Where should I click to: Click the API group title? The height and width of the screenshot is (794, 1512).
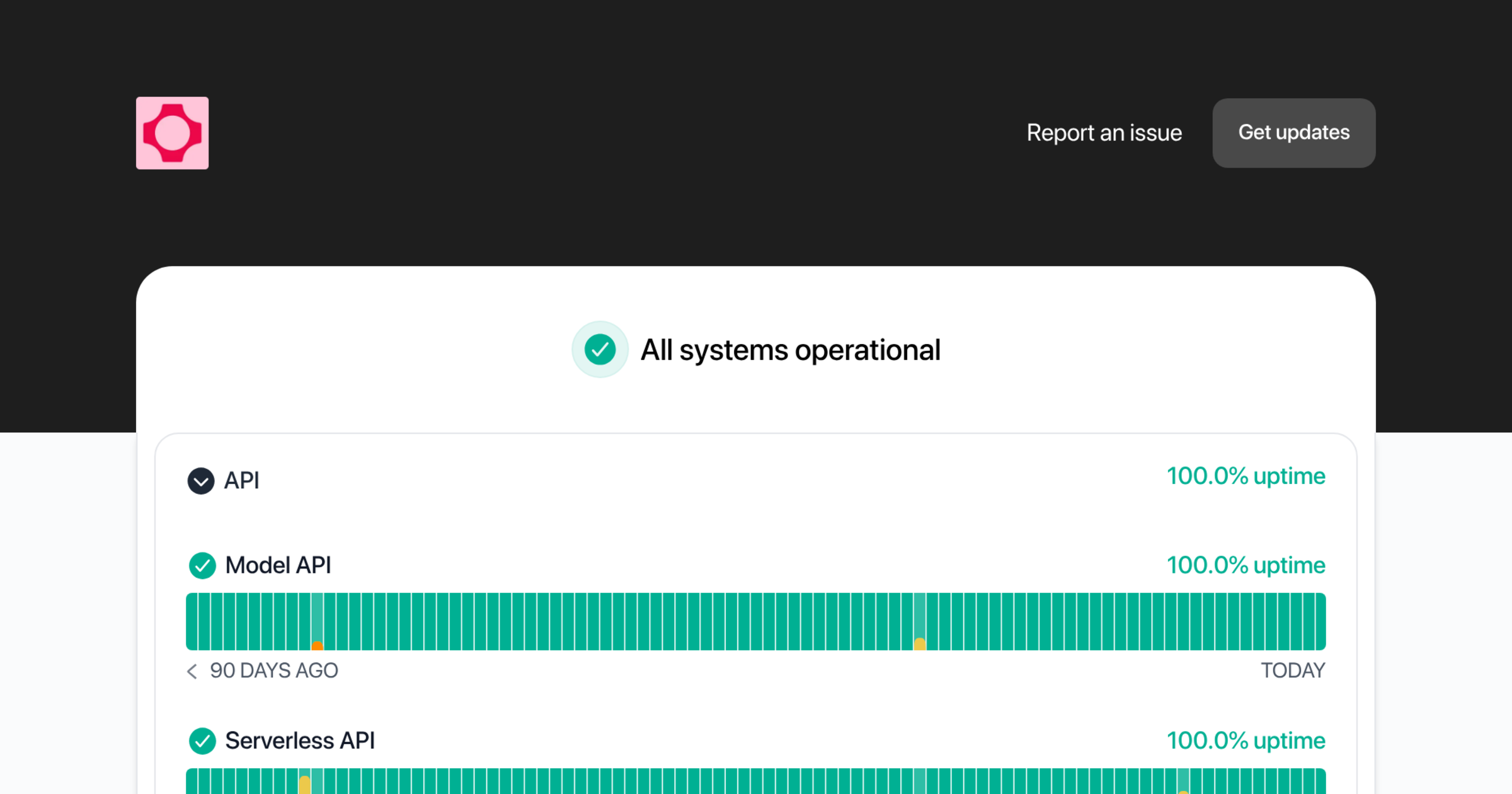(x=242, y=481)
